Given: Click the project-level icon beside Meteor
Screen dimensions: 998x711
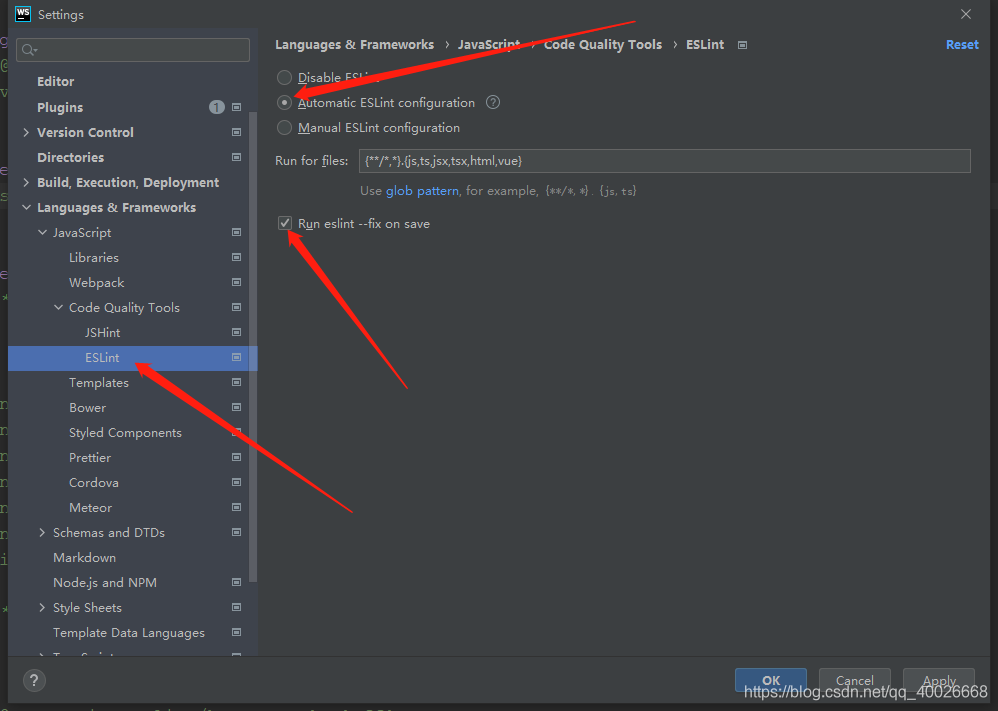Looking at the screenshot, I should tap(236, 507).
